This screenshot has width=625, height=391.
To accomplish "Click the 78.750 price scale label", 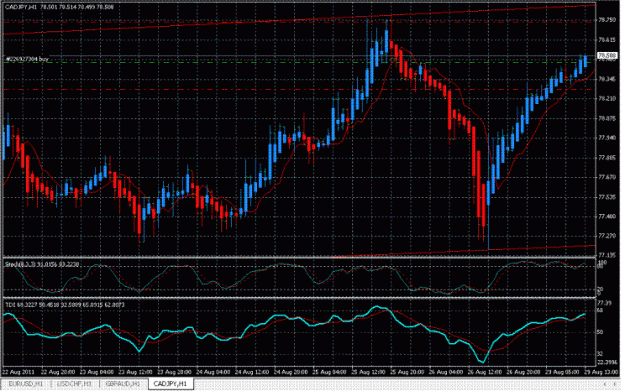I will tap(607, 20).
